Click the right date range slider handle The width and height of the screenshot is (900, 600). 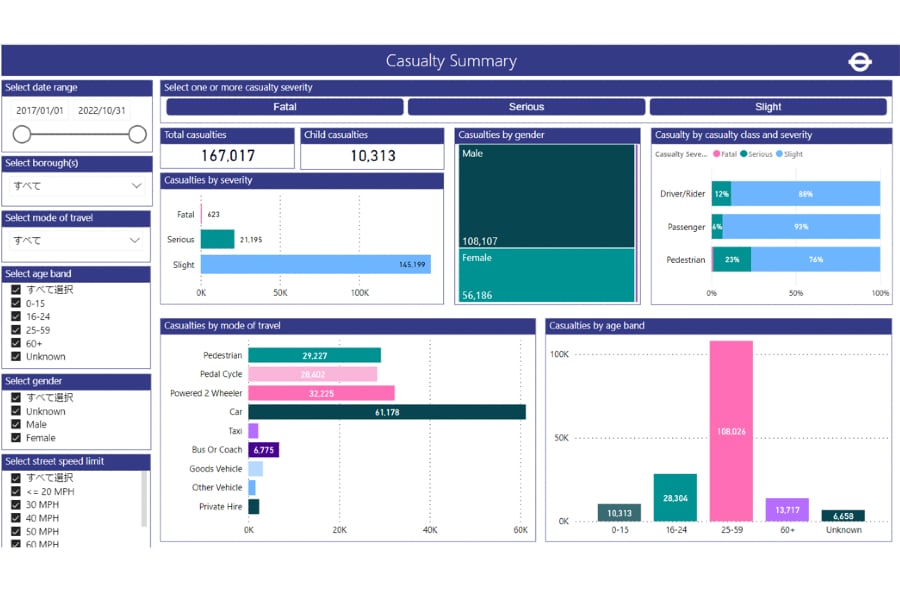(138, 134)
